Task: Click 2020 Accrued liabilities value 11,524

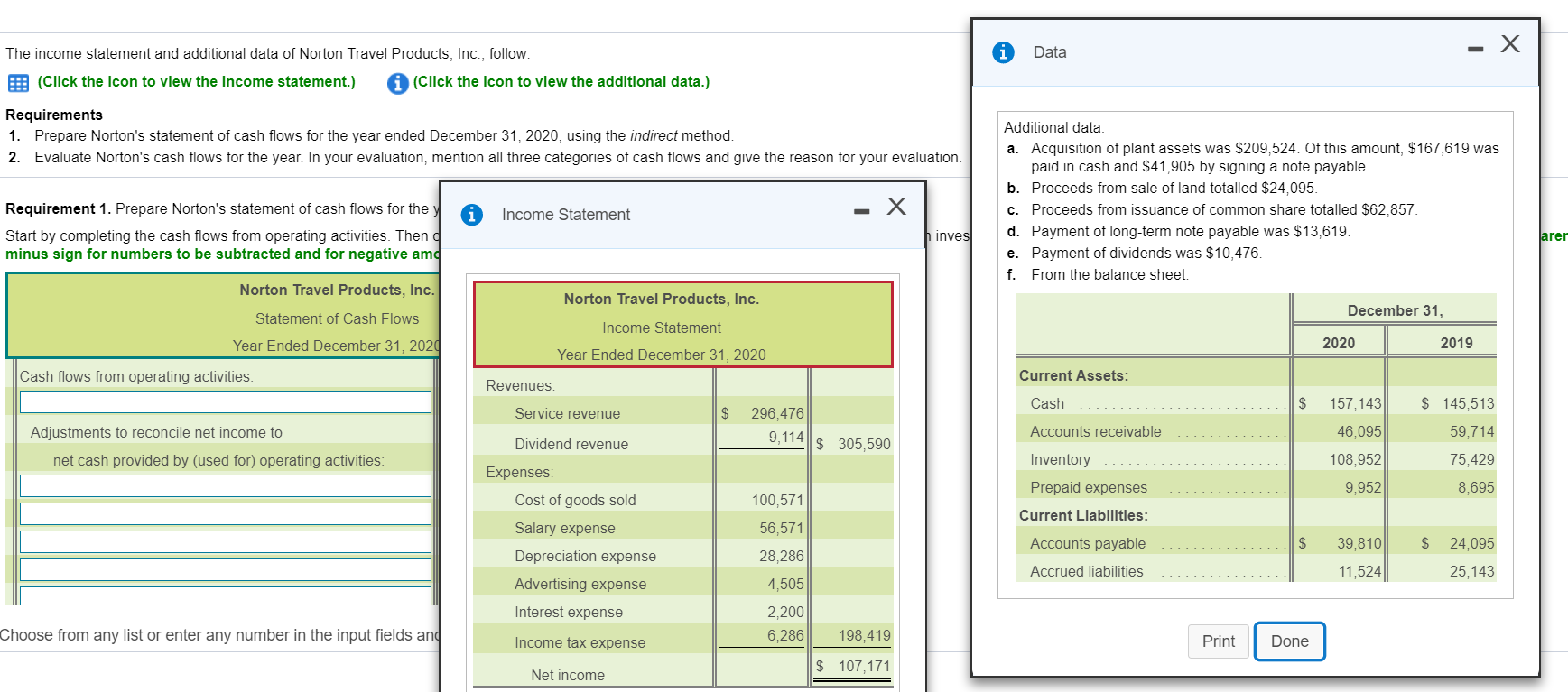Action: (x=1359, y=572)
